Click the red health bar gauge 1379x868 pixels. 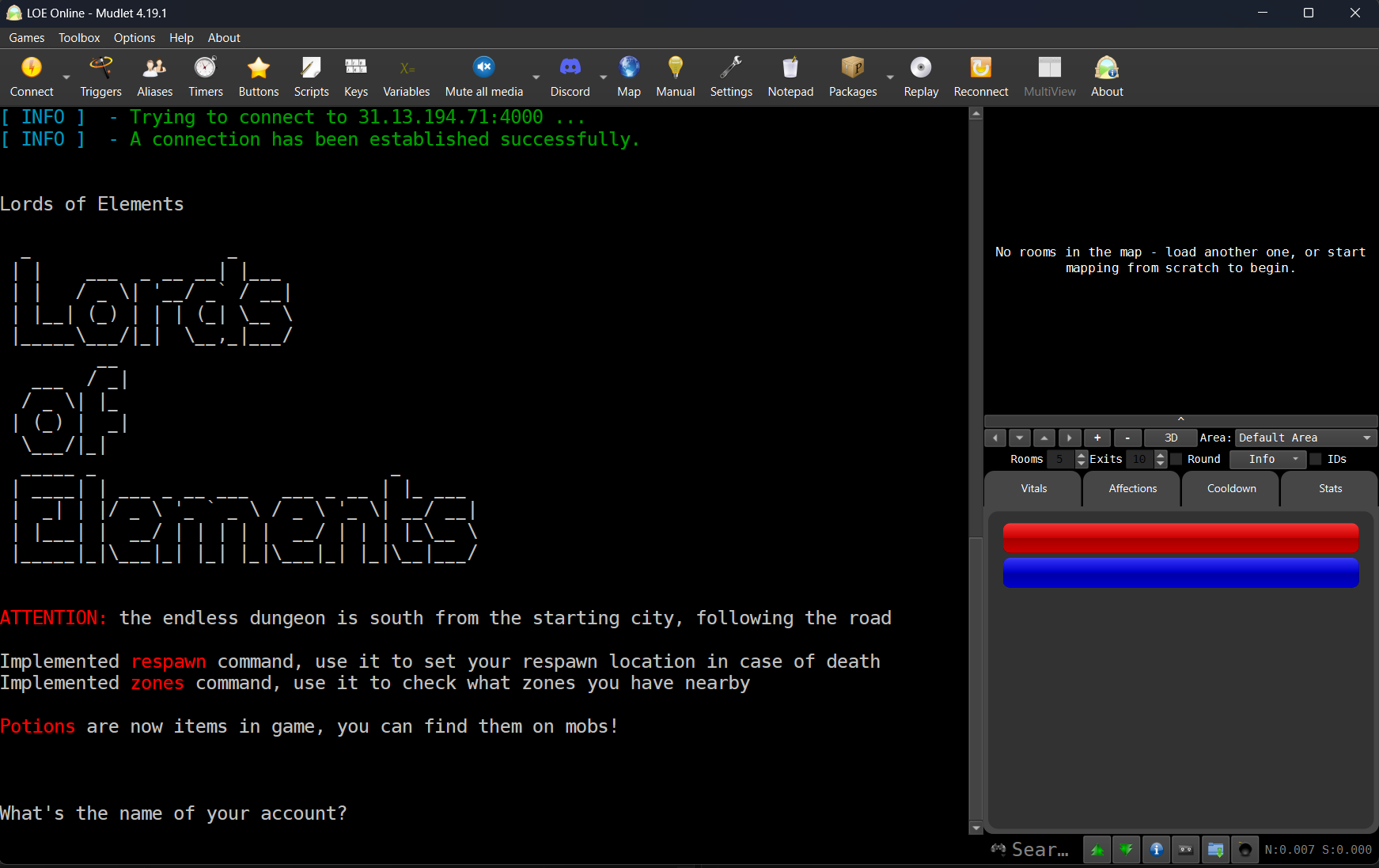tap(1180, 538)
